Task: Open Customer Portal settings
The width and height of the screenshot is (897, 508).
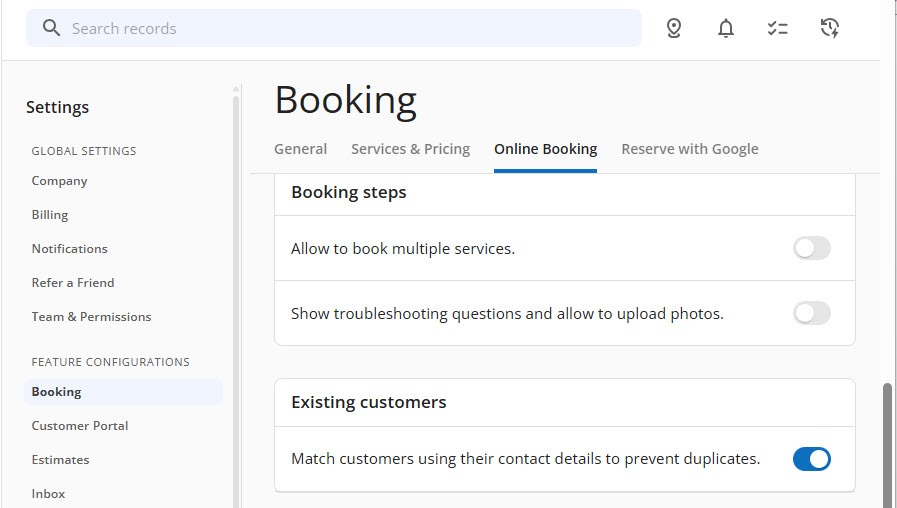Action: pyautogui.click(x=80, y=426)
